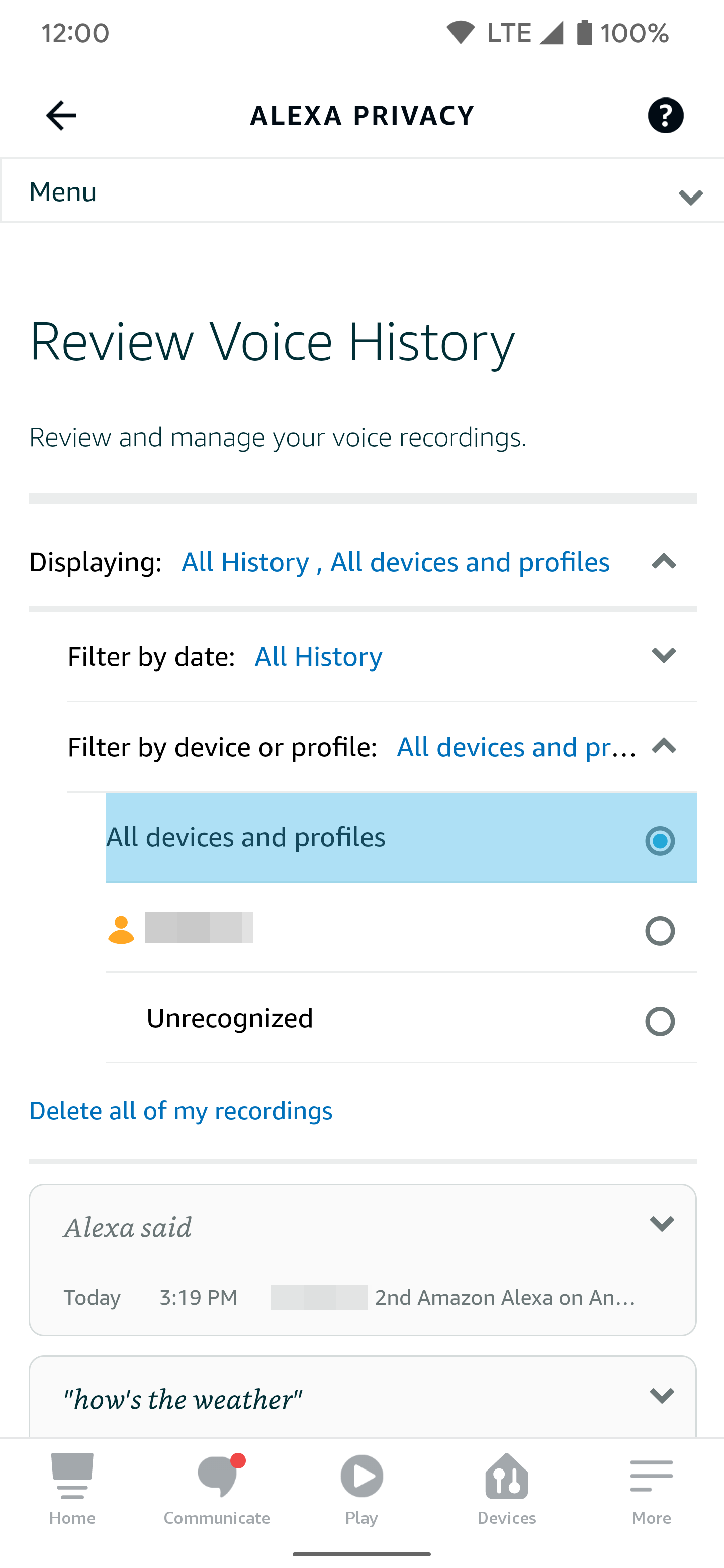Open the Home tab
The width and height of the screenshot is (724, 1568).
point(72,1489)
